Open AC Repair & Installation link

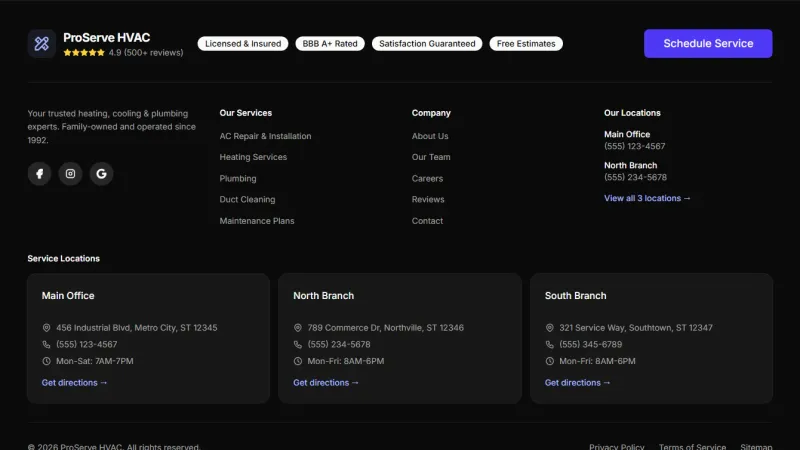click(265, 136)
